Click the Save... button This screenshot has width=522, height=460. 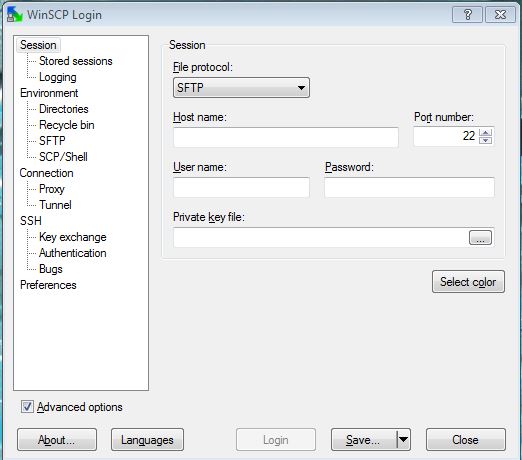click(x=364, y=440)
